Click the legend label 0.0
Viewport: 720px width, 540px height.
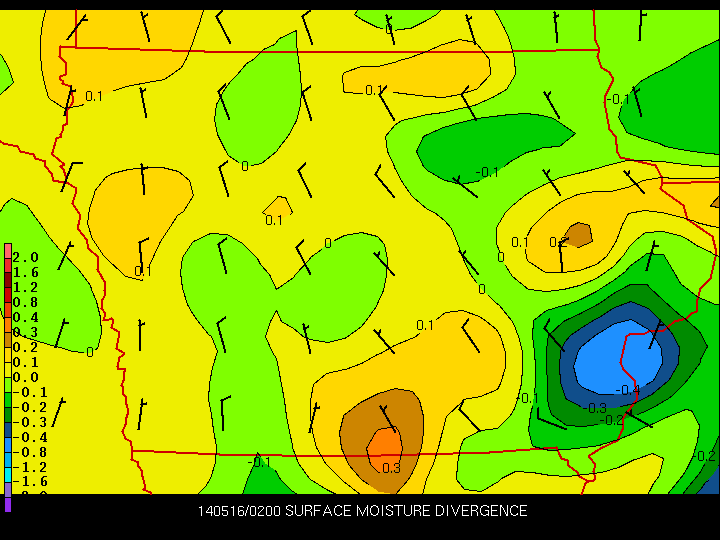click(x=25, y=377)
